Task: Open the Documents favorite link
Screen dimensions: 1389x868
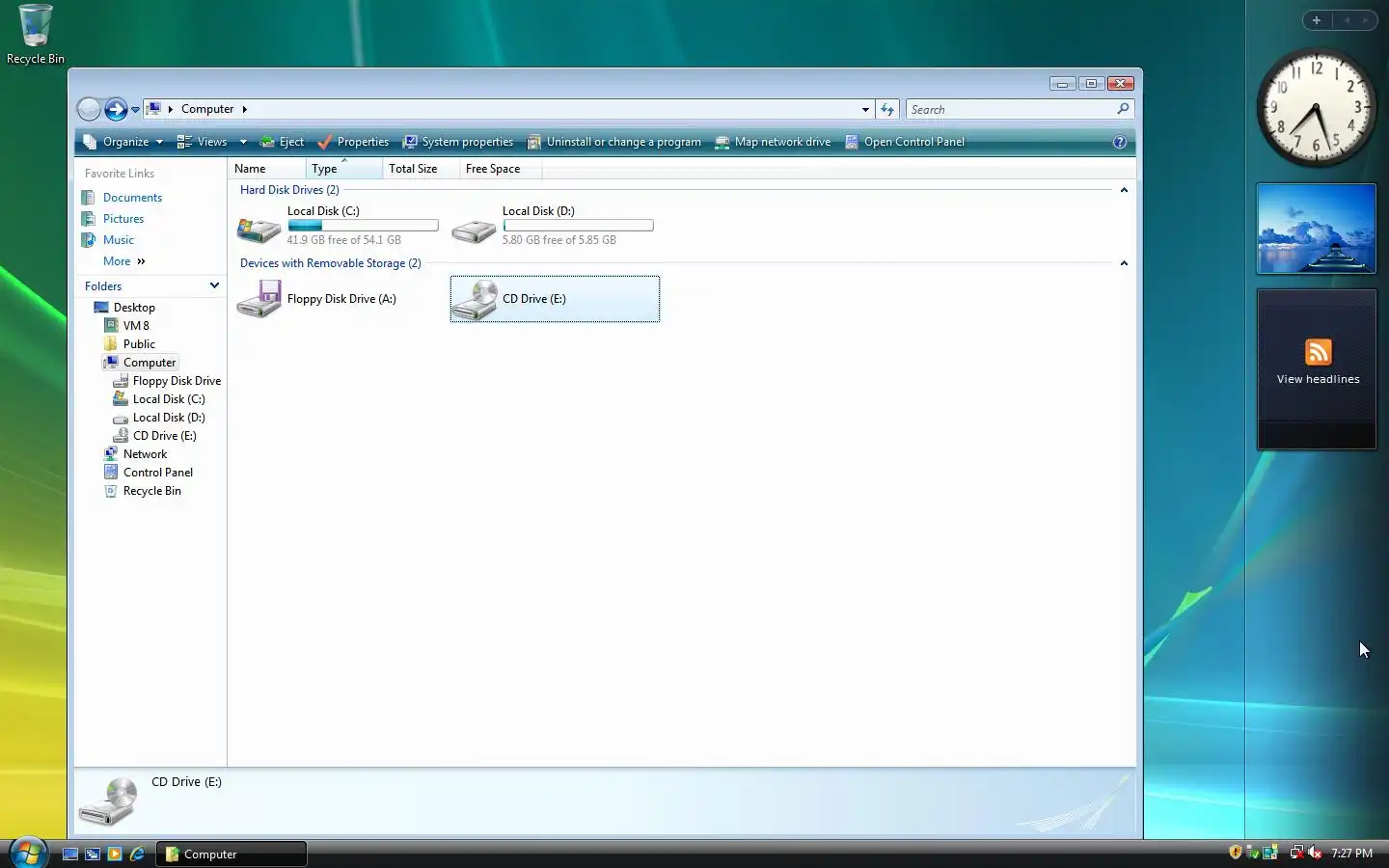Action: click(132, 198)
